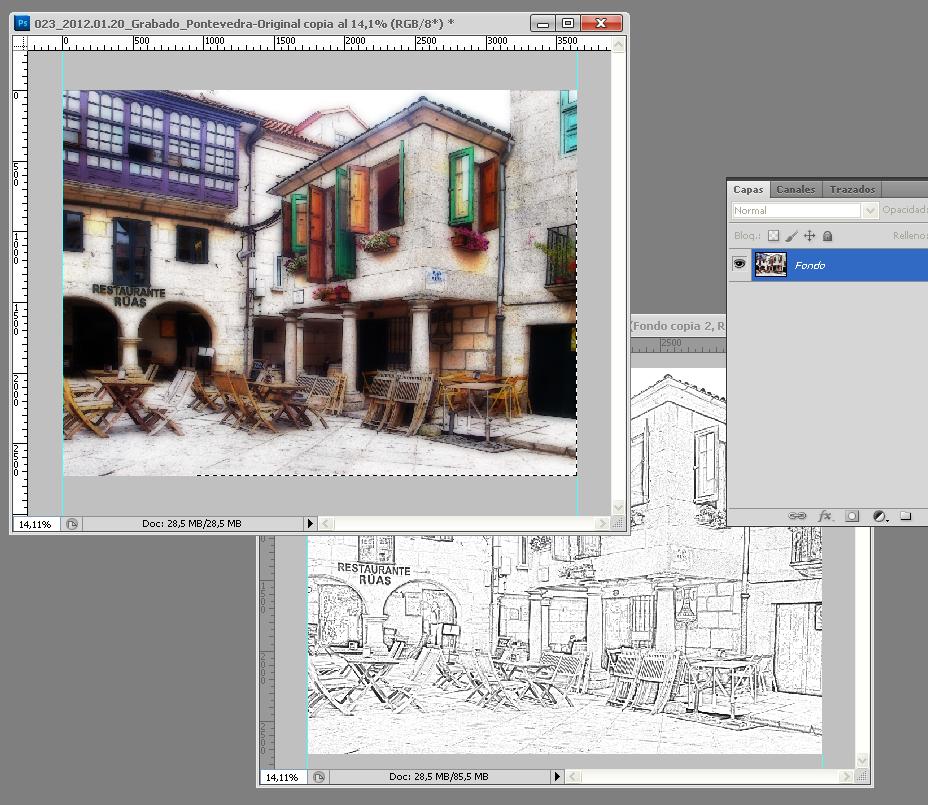928x805 pixels.
Task: Toggle lock transparent pixels
Action: [773, 236]
